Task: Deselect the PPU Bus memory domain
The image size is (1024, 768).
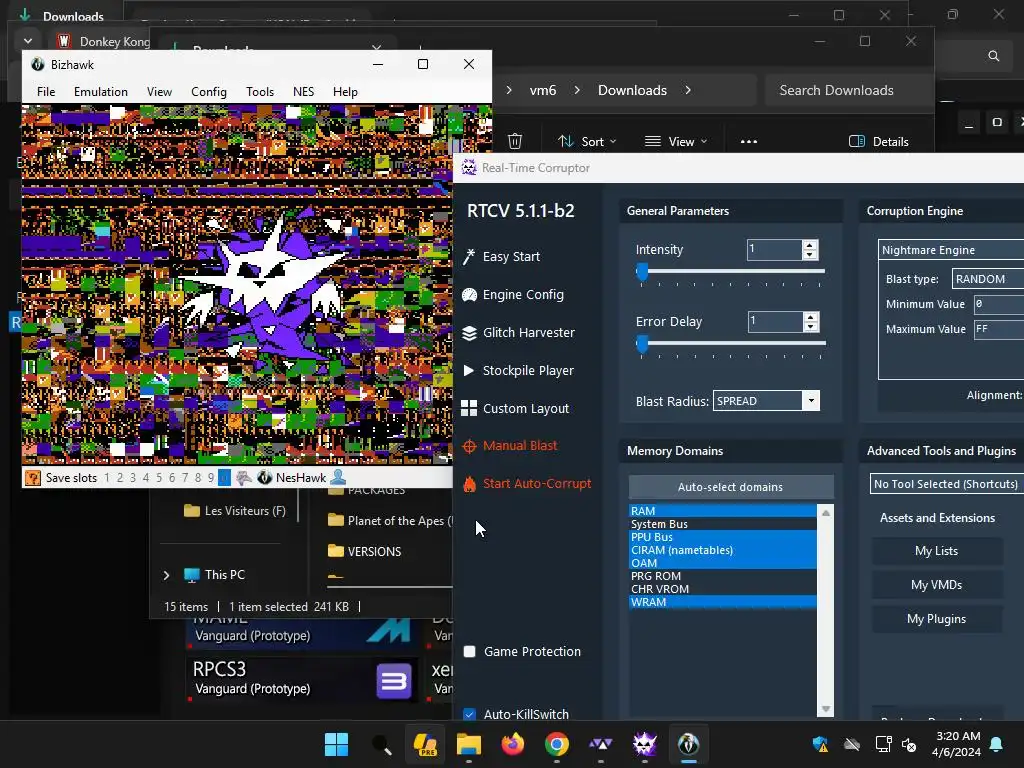Action: pyautogui.click(x=722, y=537)
